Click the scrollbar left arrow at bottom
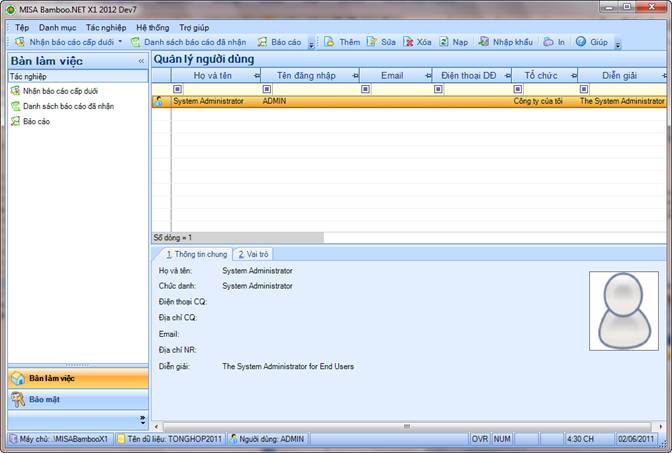This screenshot has width=672, height=453. 156,426
